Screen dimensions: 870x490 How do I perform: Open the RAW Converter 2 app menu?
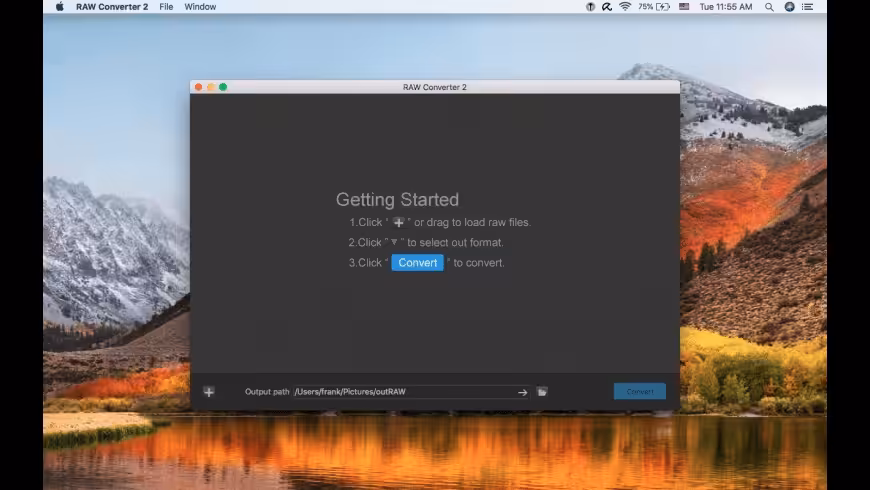112,7
